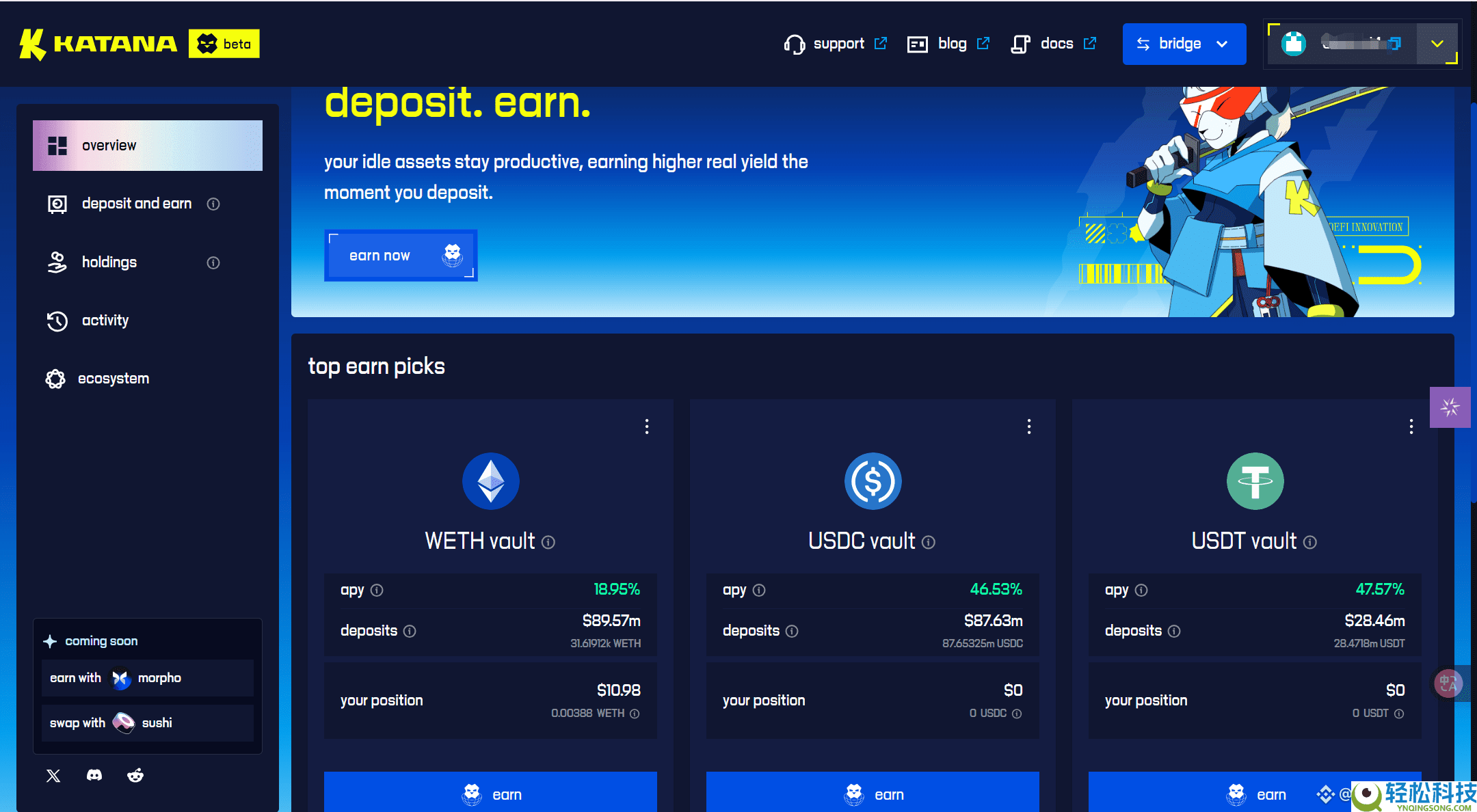
Task: Open the Discord icon link
Action: [94, 775]
